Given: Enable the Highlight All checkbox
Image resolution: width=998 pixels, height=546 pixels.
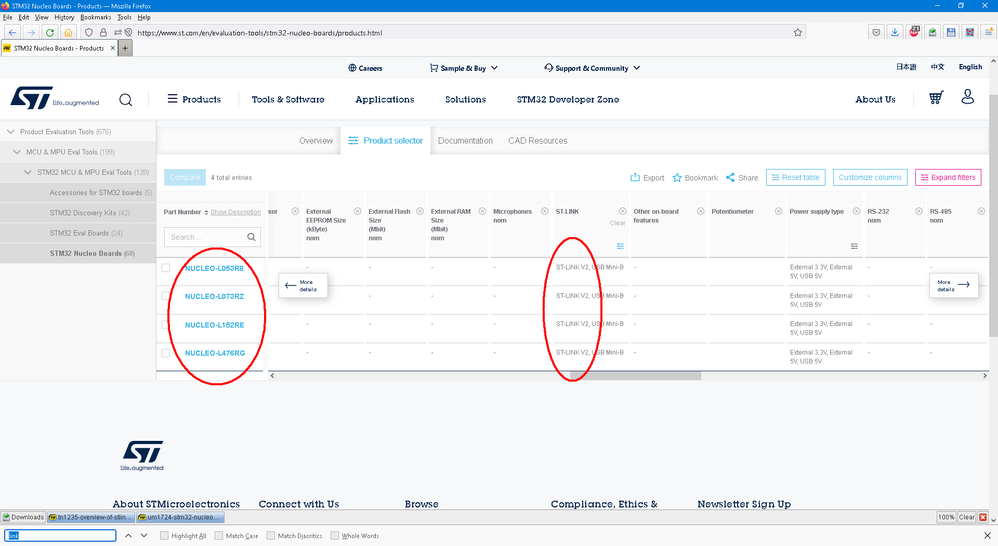Looking at the screenshot, I should [164, 536].
